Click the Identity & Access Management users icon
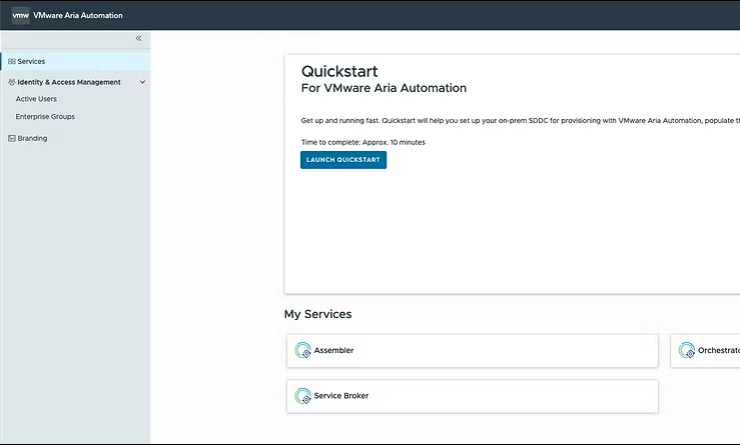The image size is (740, 445). click(x=12, y=82)
